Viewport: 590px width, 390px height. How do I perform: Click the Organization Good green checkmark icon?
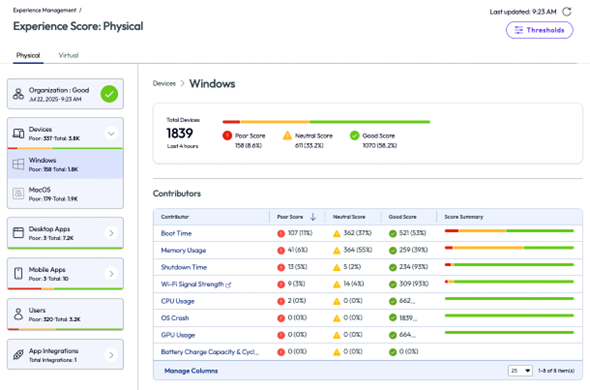109,94
